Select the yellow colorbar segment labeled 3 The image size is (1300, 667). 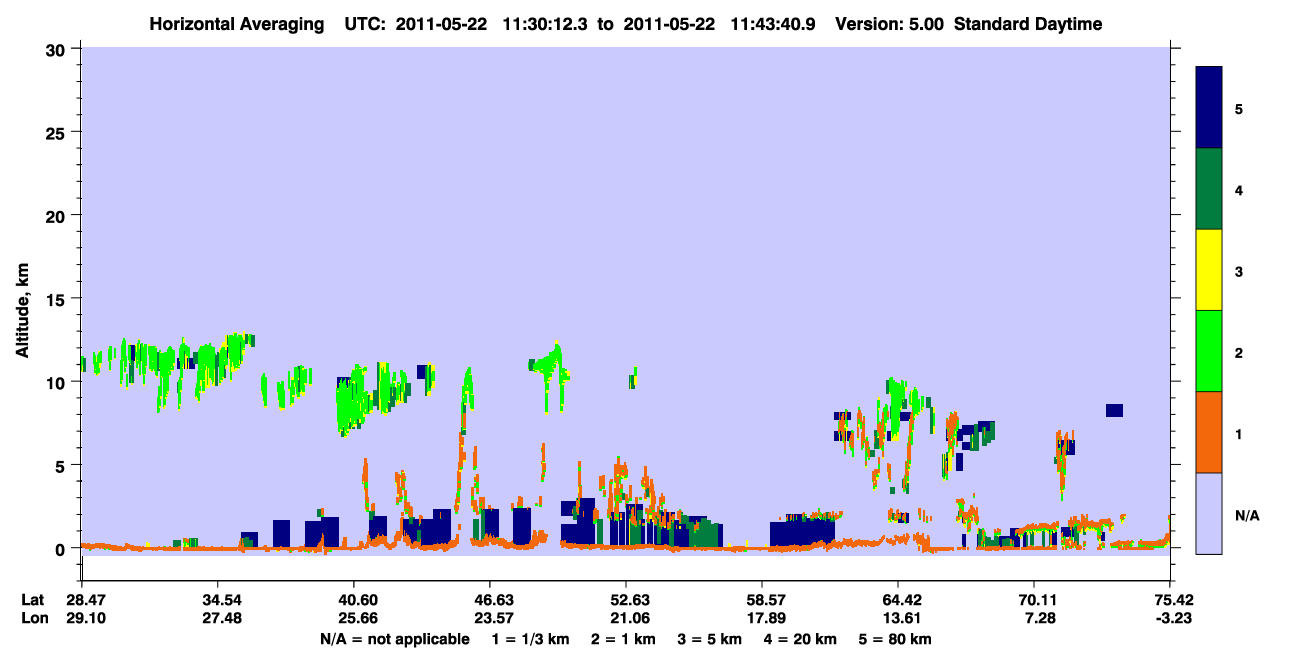(1209, 270)
